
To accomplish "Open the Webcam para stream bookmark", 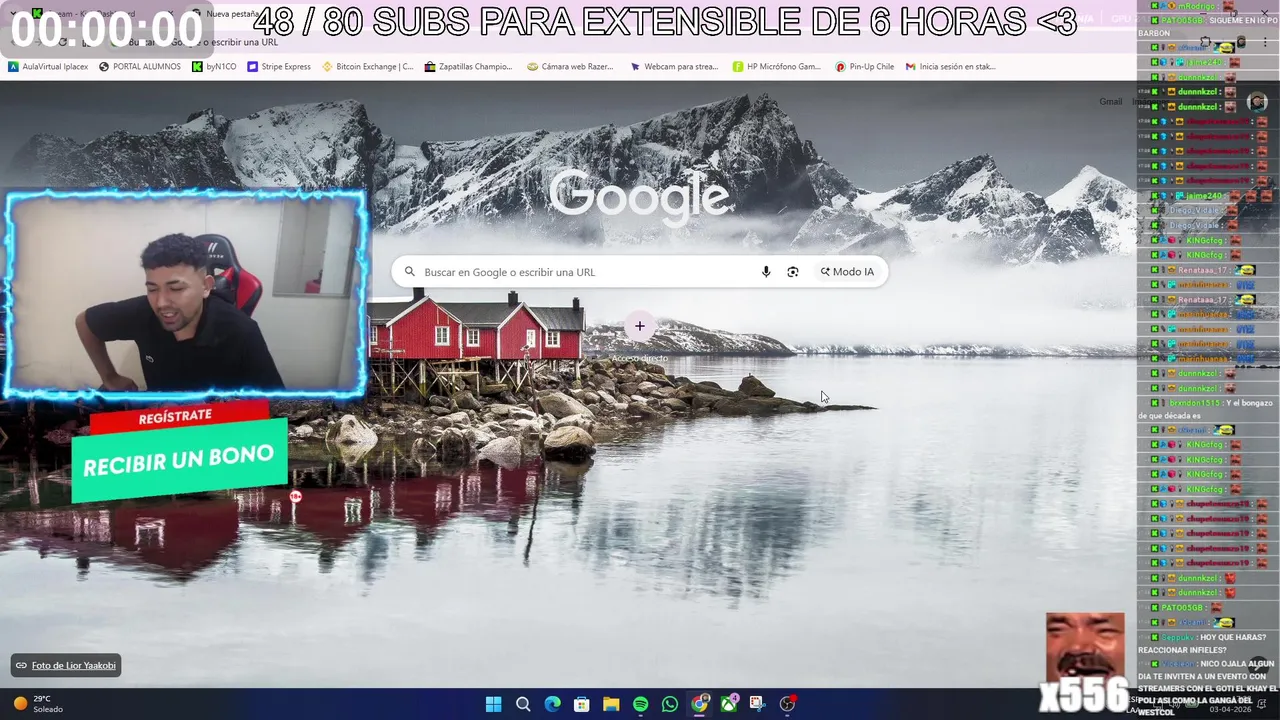I will [674, 67].
